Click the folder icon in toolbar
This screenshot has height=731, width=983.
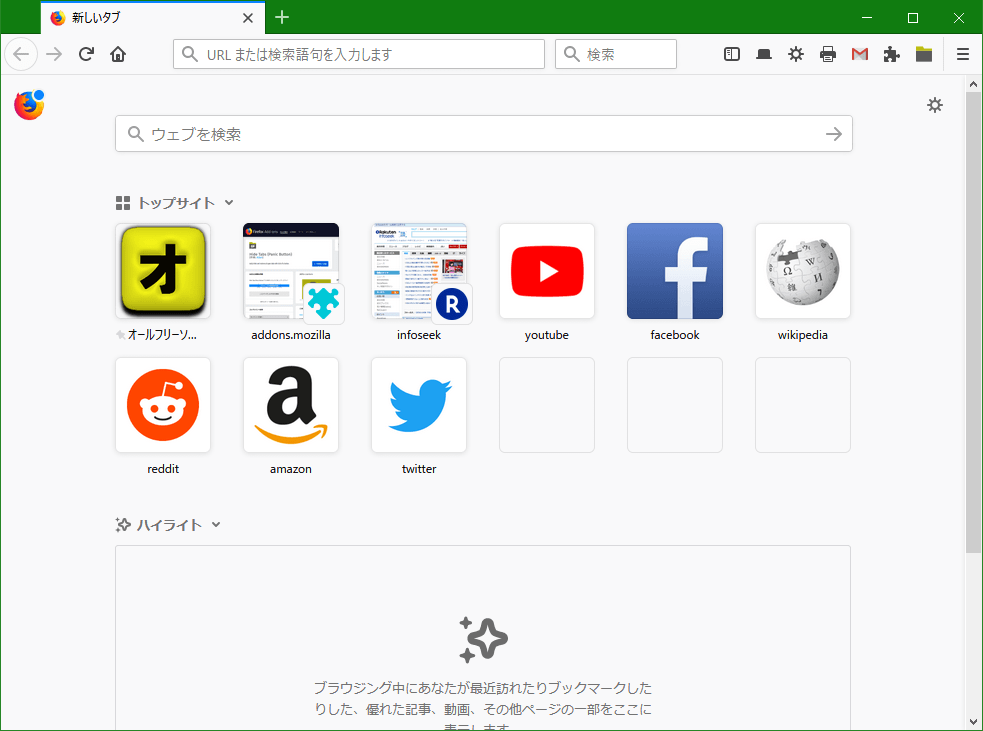point(923,55)
